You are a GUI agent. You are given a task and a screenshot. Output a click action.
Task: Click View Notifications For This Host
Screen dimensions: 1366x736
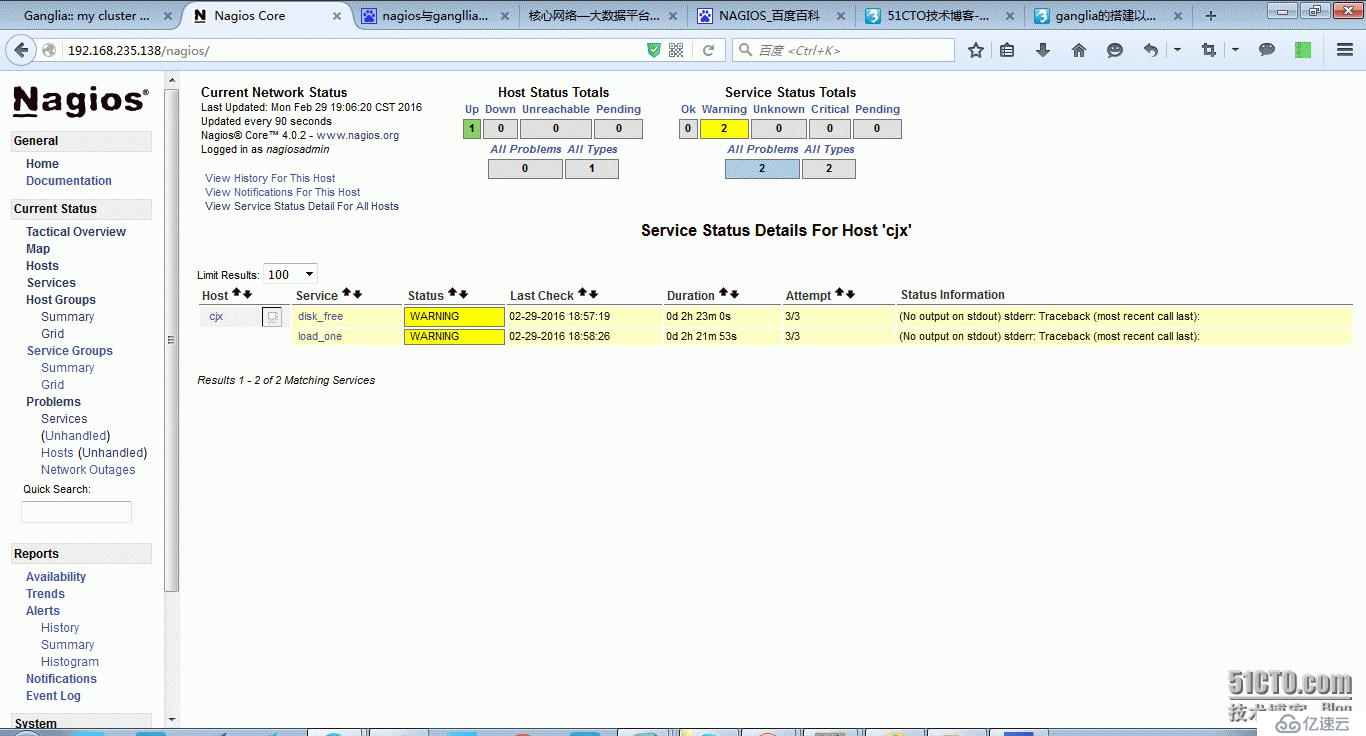283,192
